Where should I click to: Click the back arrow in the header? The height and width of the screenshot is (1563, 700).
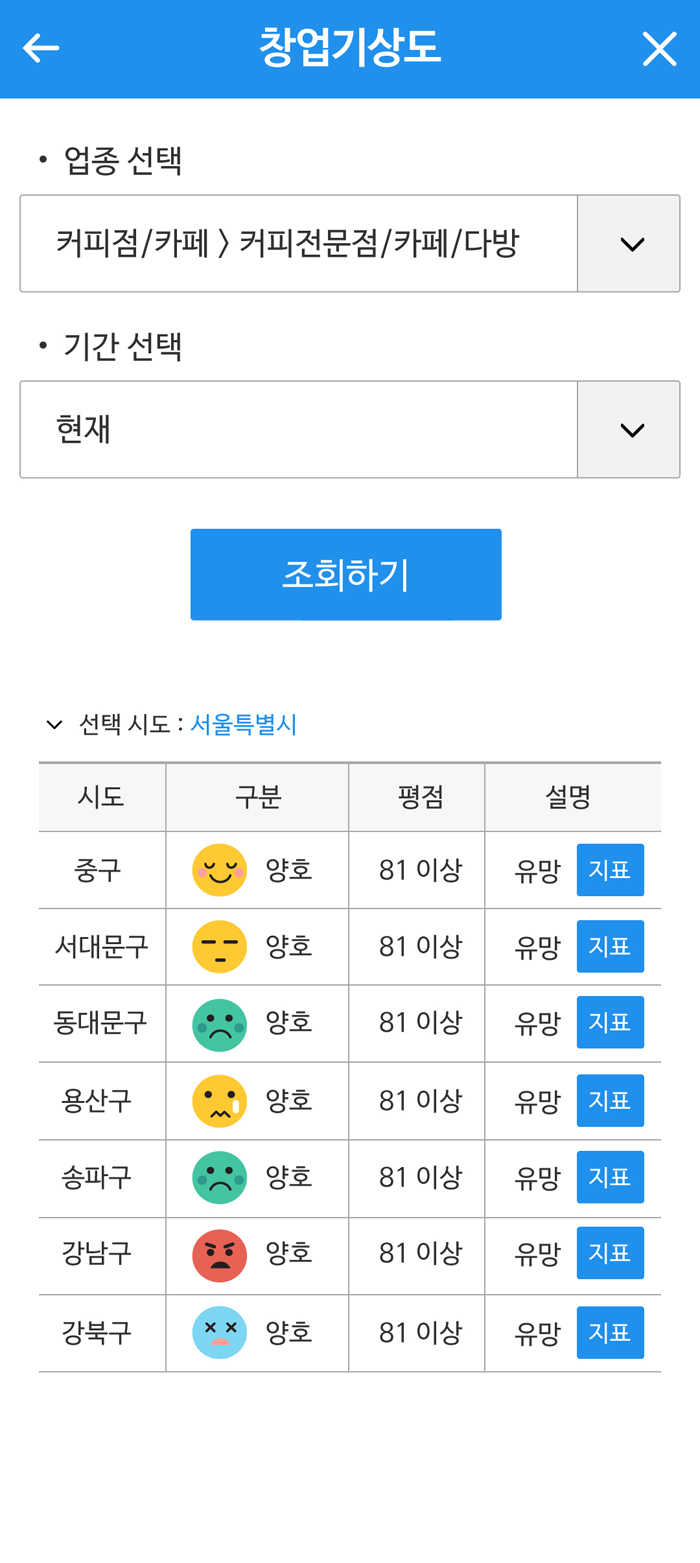pyautogui.click(x=40, y=47)
